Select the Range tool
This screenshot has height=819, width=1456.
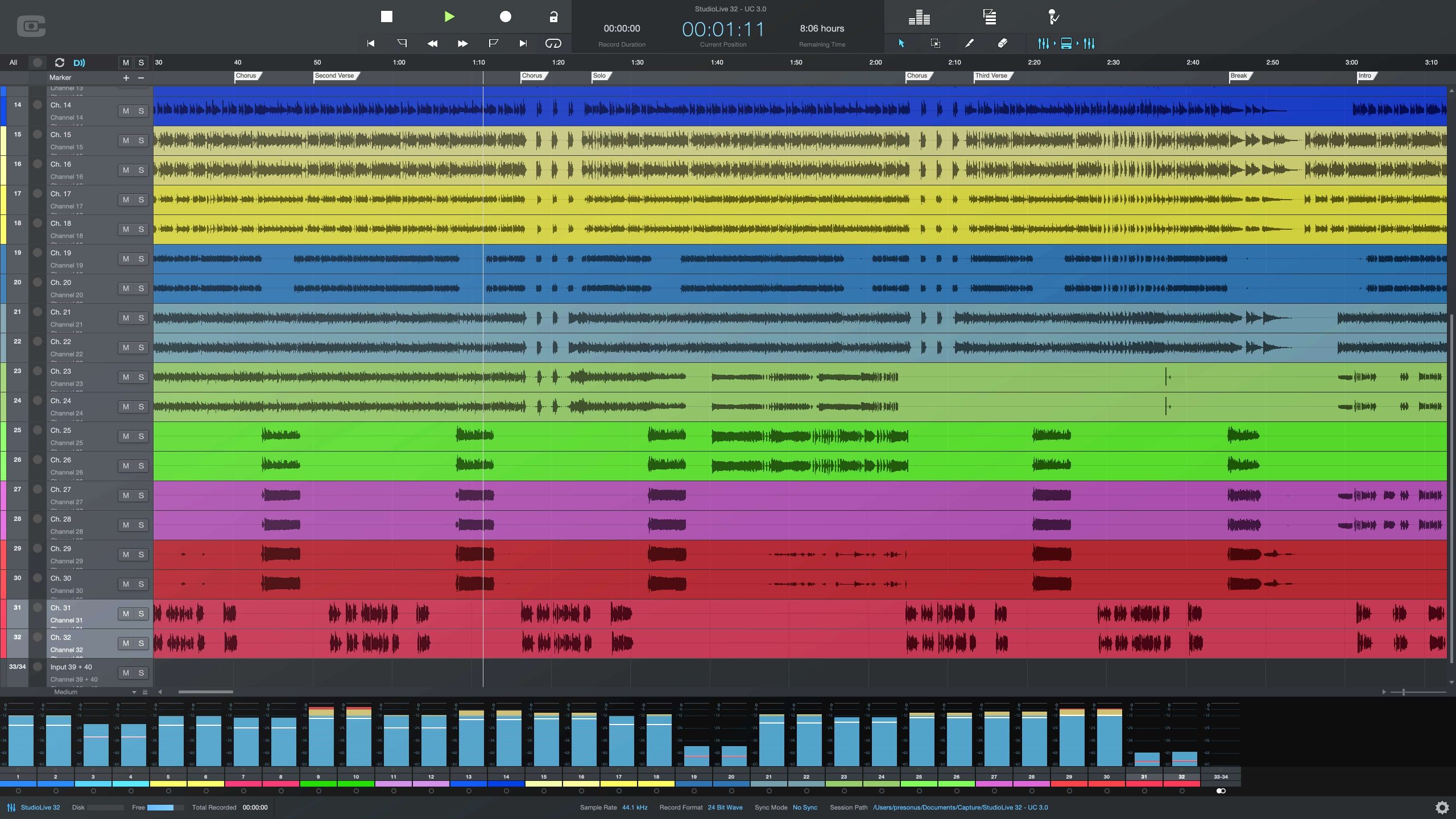pyautogui.click(x=935, y=43)
